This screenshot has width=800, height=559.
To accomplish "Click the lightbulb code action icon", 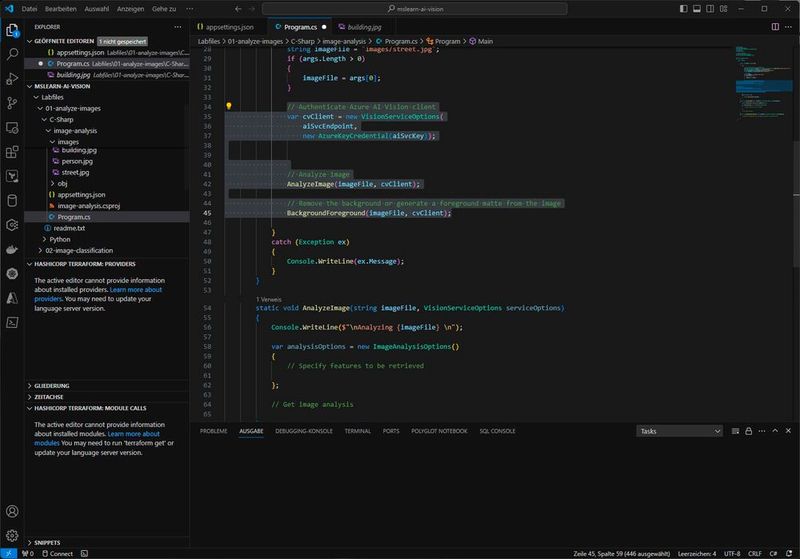I will coord(229,106).
